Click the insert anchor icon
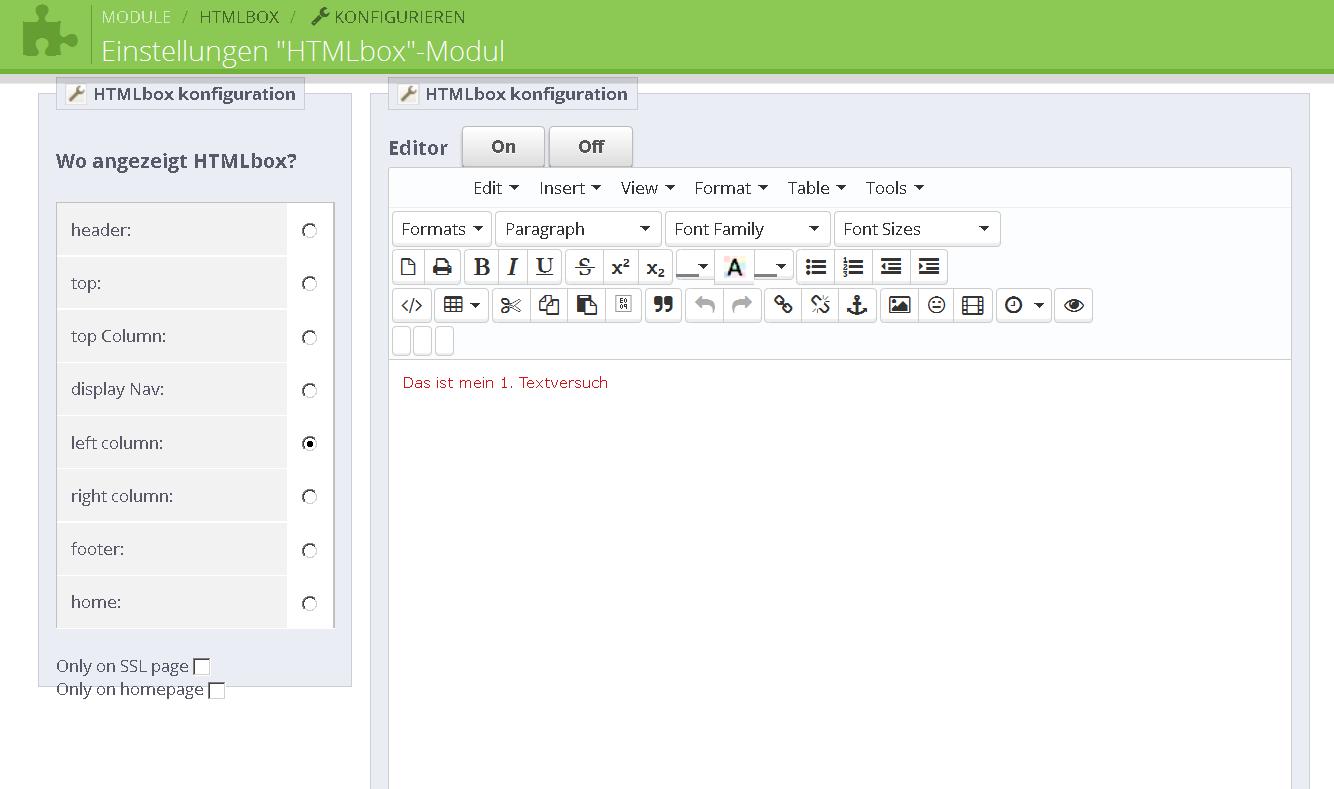The image size is (1334, 789). [x=857, y=305]
